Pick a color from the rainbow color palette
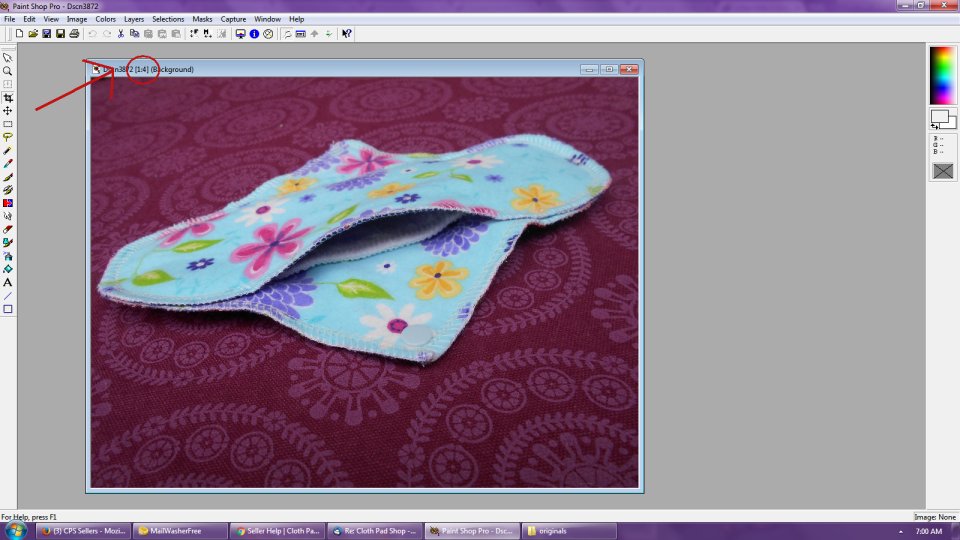 (943, 75)
